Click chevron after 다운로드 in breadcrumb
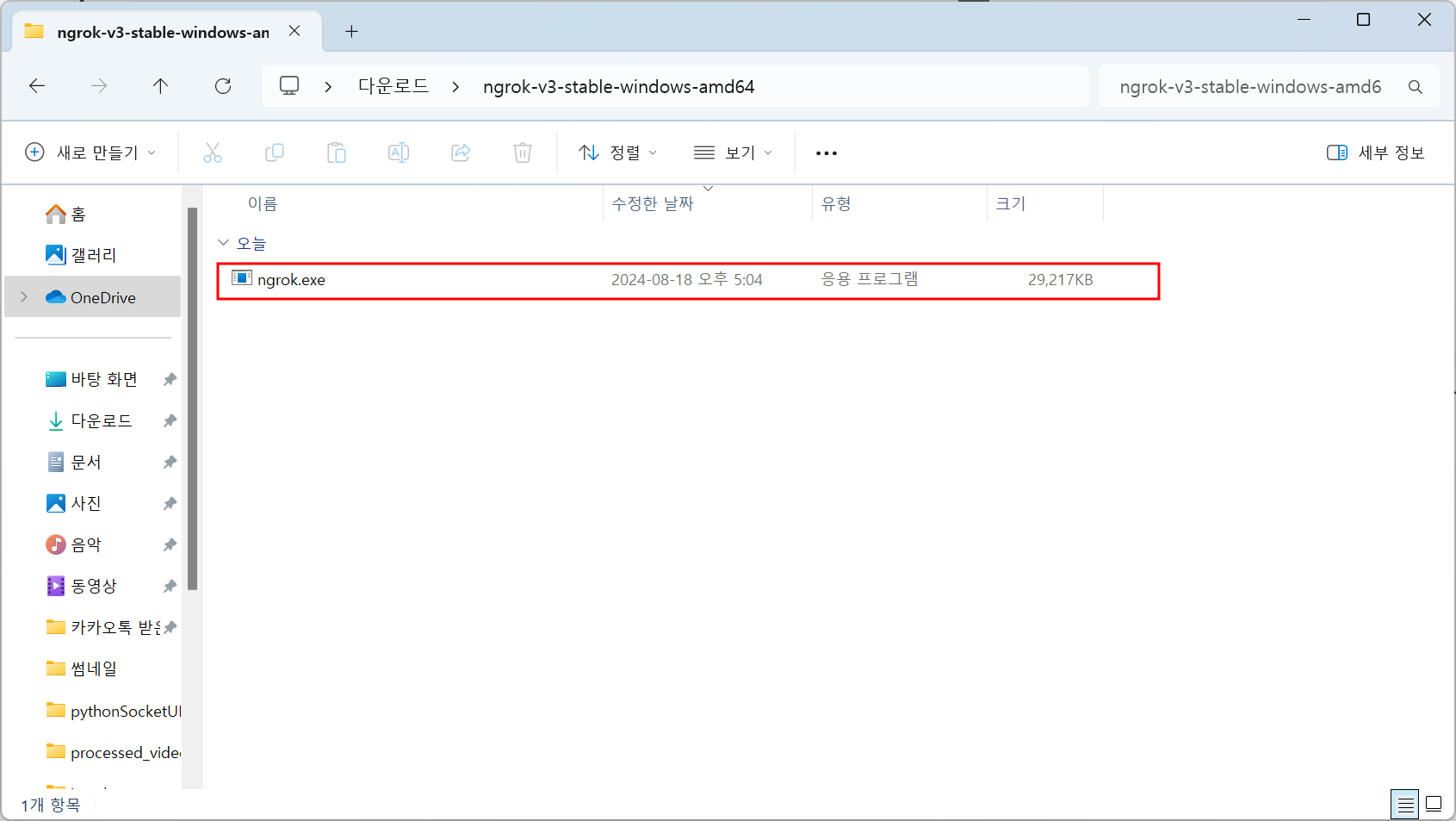This screenshot has height=821, width=1456. click(455, 87)
